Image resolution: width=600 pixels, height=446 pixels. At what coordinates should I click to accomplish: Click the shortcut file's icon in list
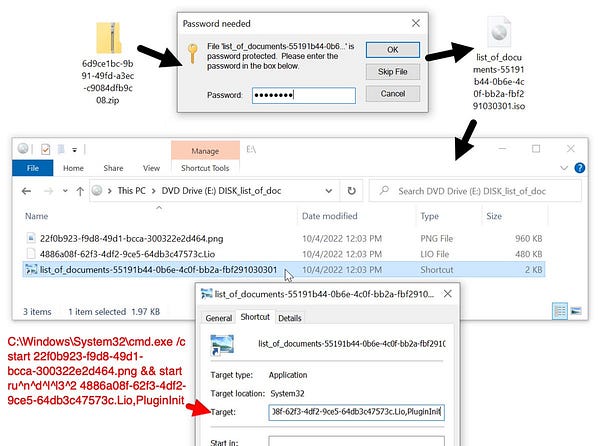coord(31,269)
